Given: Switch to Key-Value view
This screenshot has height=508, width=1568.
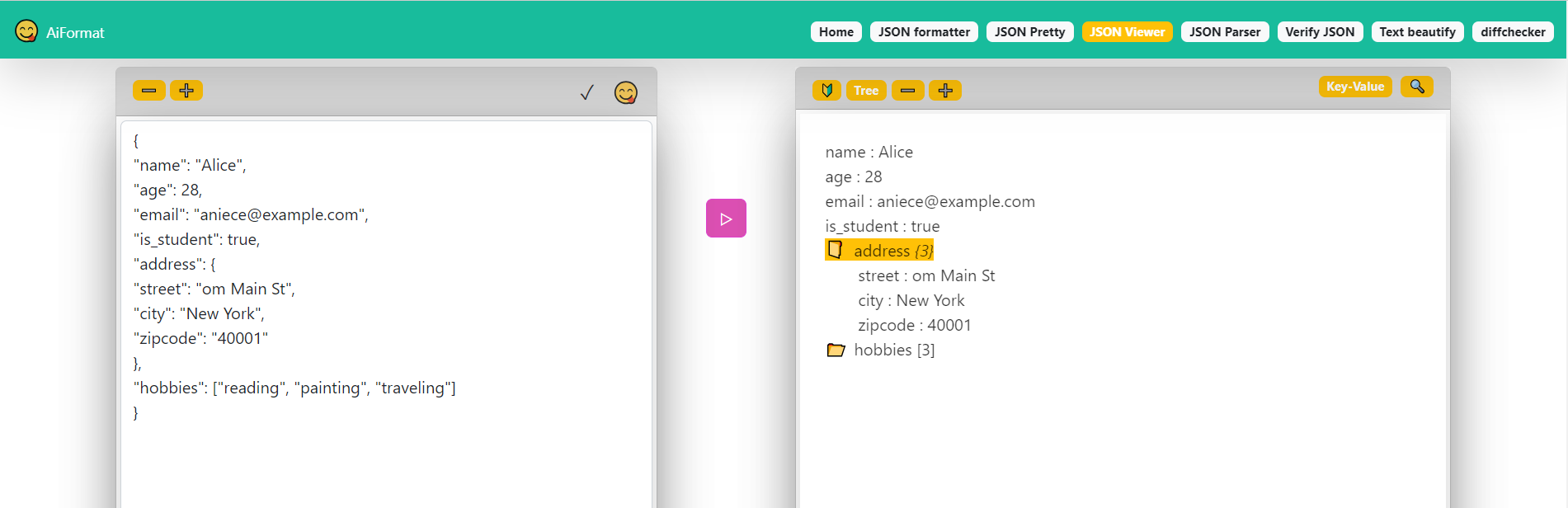Looking at the screenshot, I should pyautogui.click(x=1355, y=87).
